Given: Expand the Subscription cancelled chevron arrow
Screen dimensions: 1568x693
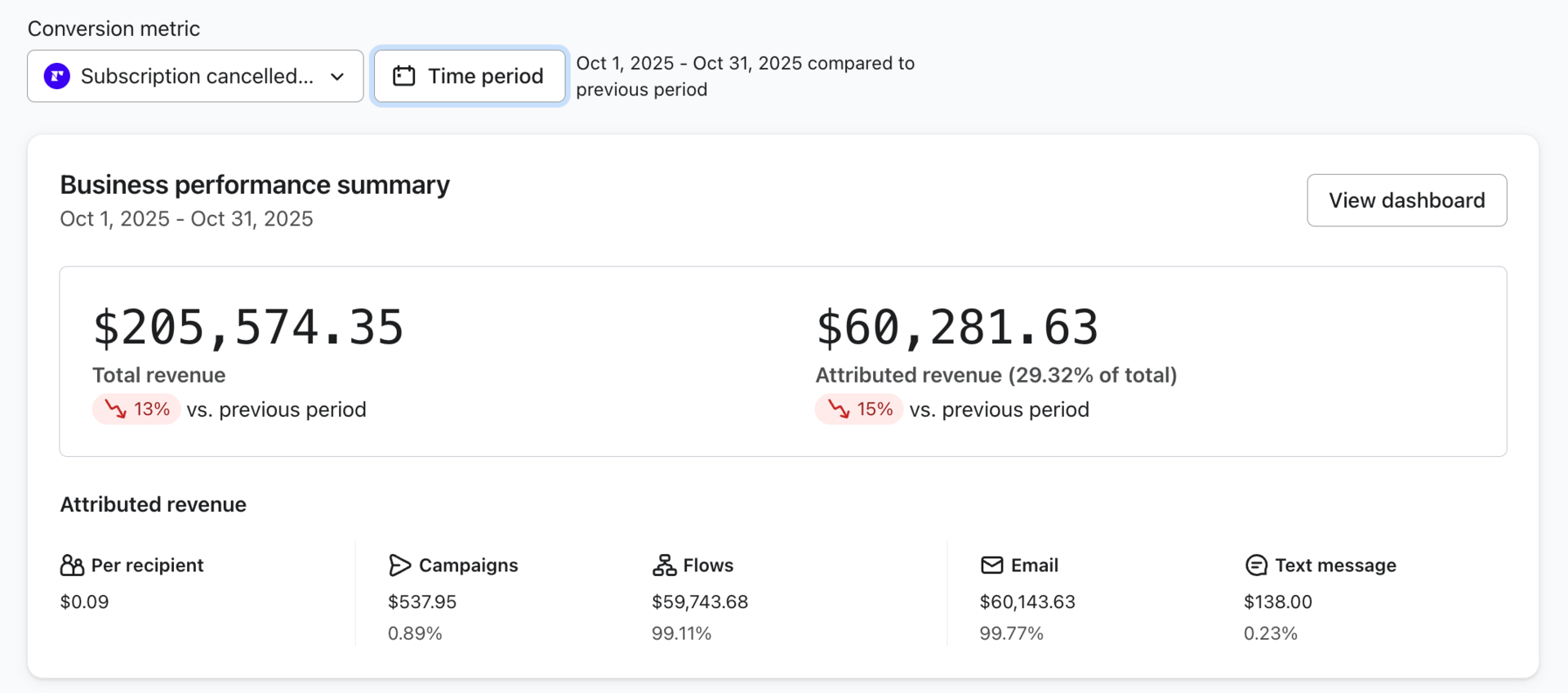Looking at the screenshot, I should [x=337, y=77].
